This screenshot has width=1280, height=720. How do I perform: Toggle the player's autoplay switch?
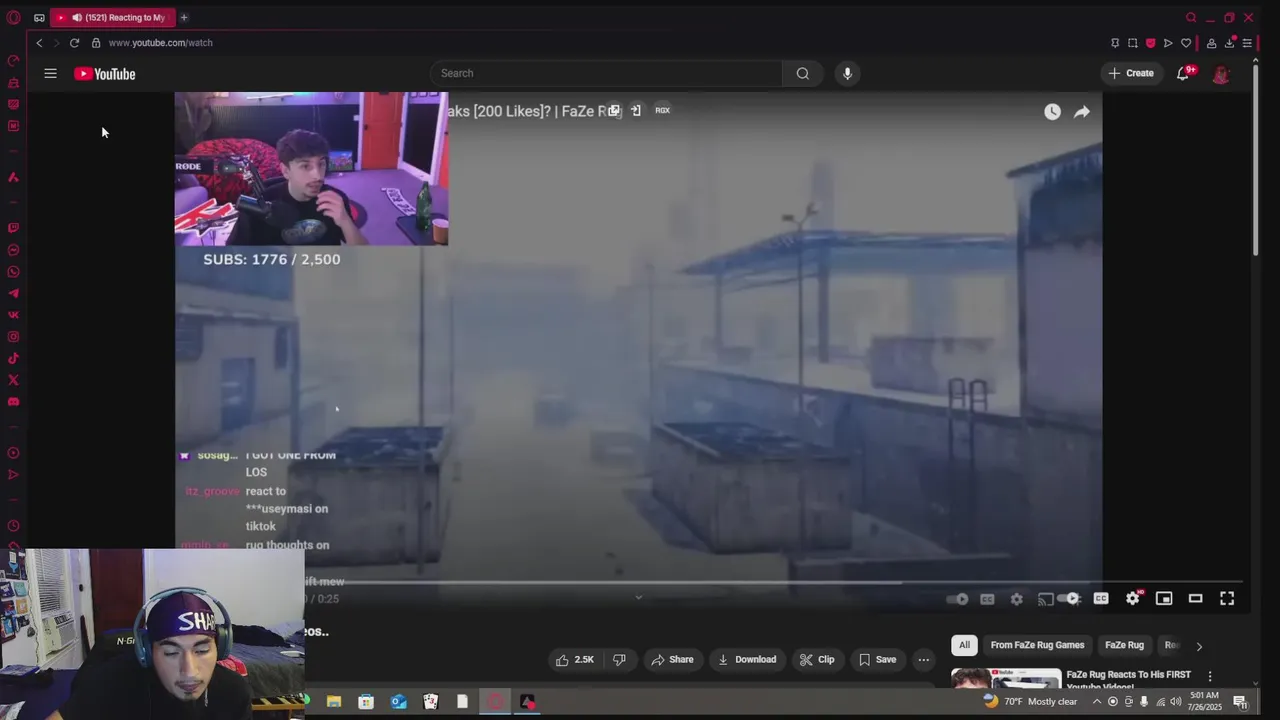pyautogui.click(x=1070, y=598)
